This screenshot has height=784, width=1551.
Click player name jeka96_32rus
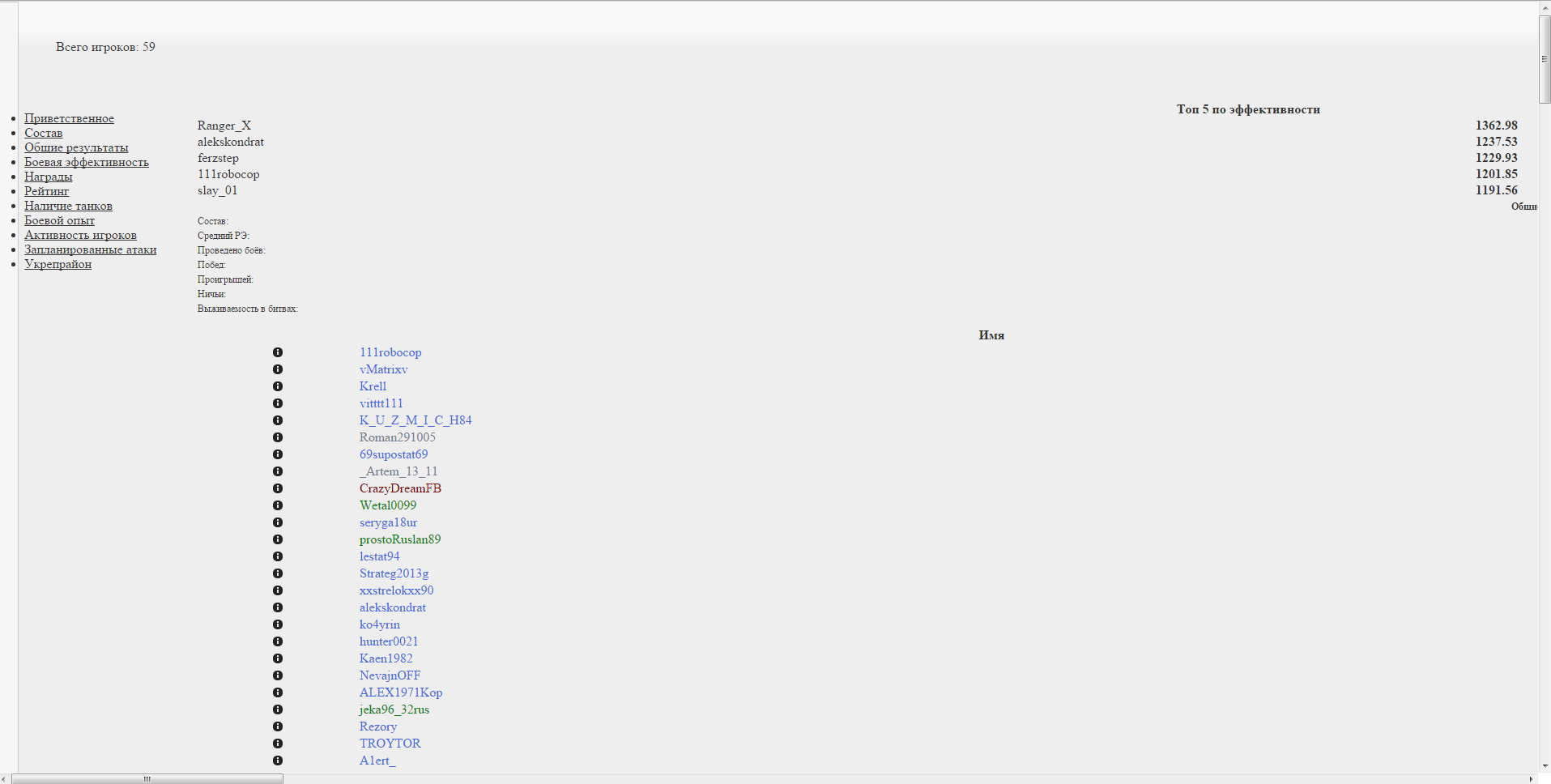point(394,709)
